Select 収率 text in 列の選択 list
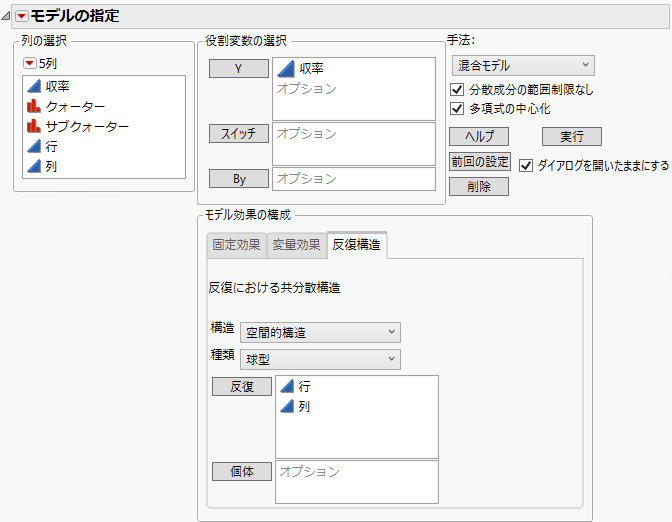 click(57, 87)
